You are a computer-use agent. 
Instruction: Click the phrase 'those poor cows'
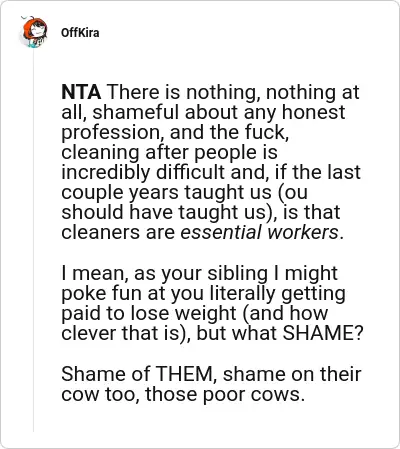point(225,394)
